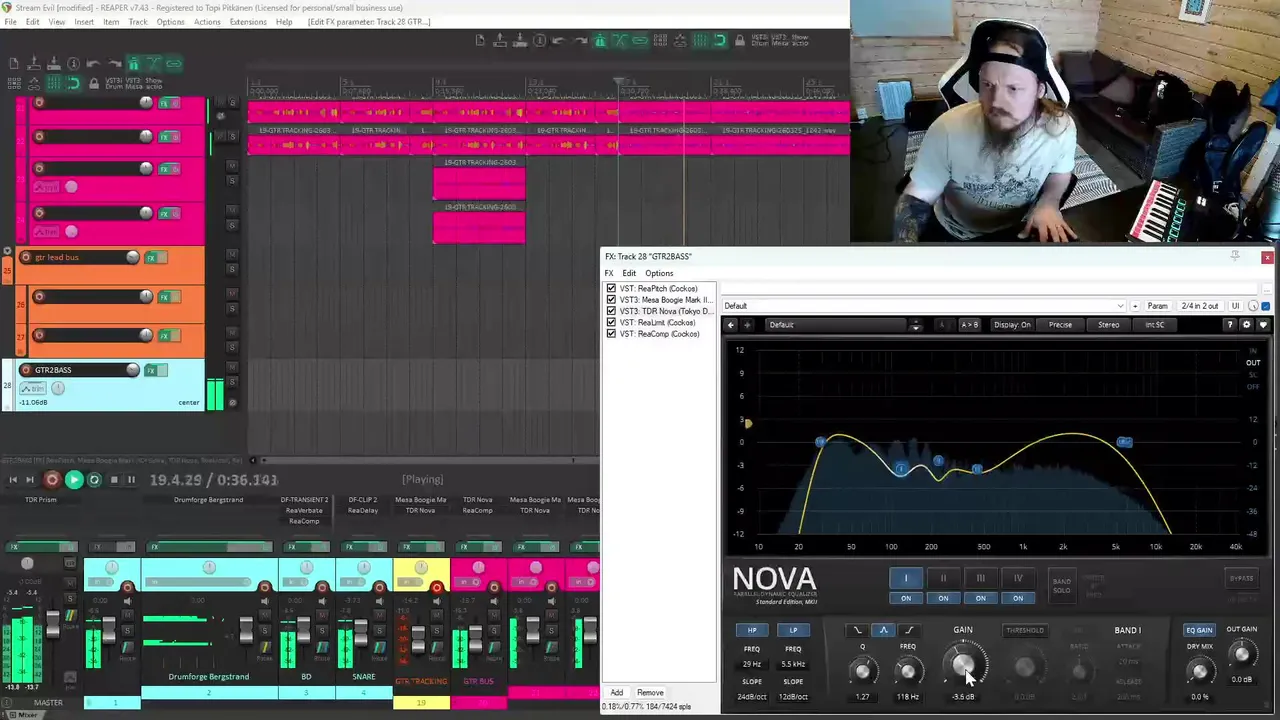Click the transport Stop button
The width and height of the screenshot is (1280, 720).
point(114,480)
